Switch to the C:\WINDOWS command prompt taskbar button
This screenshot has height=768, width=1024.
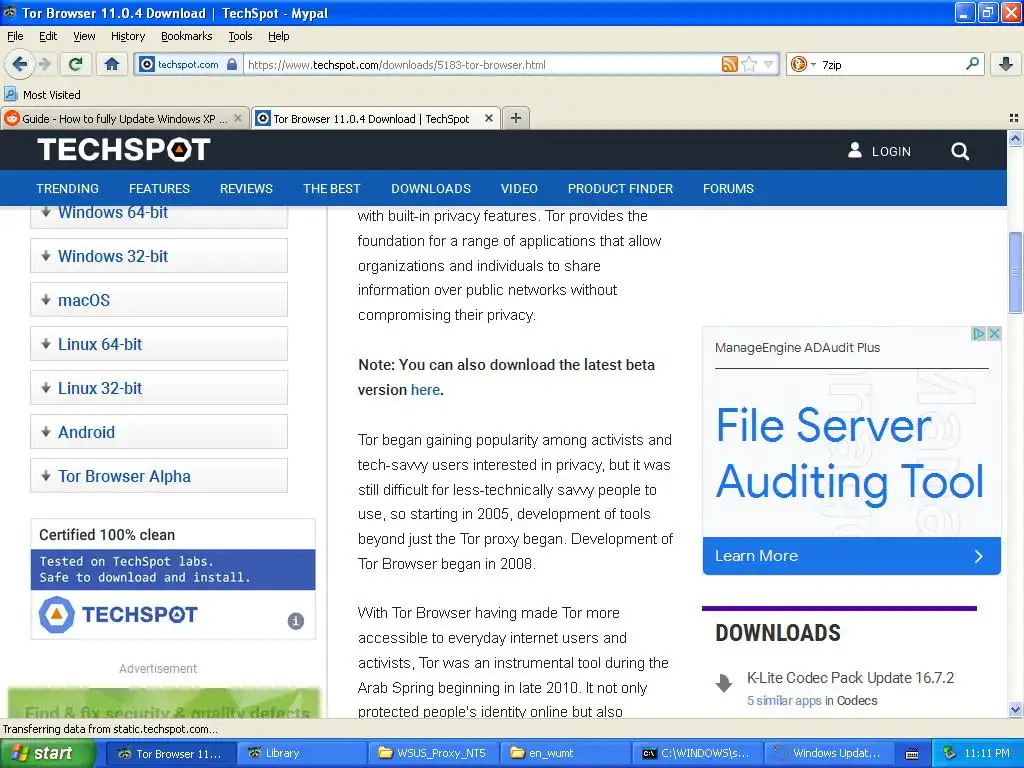pos(697,754)
